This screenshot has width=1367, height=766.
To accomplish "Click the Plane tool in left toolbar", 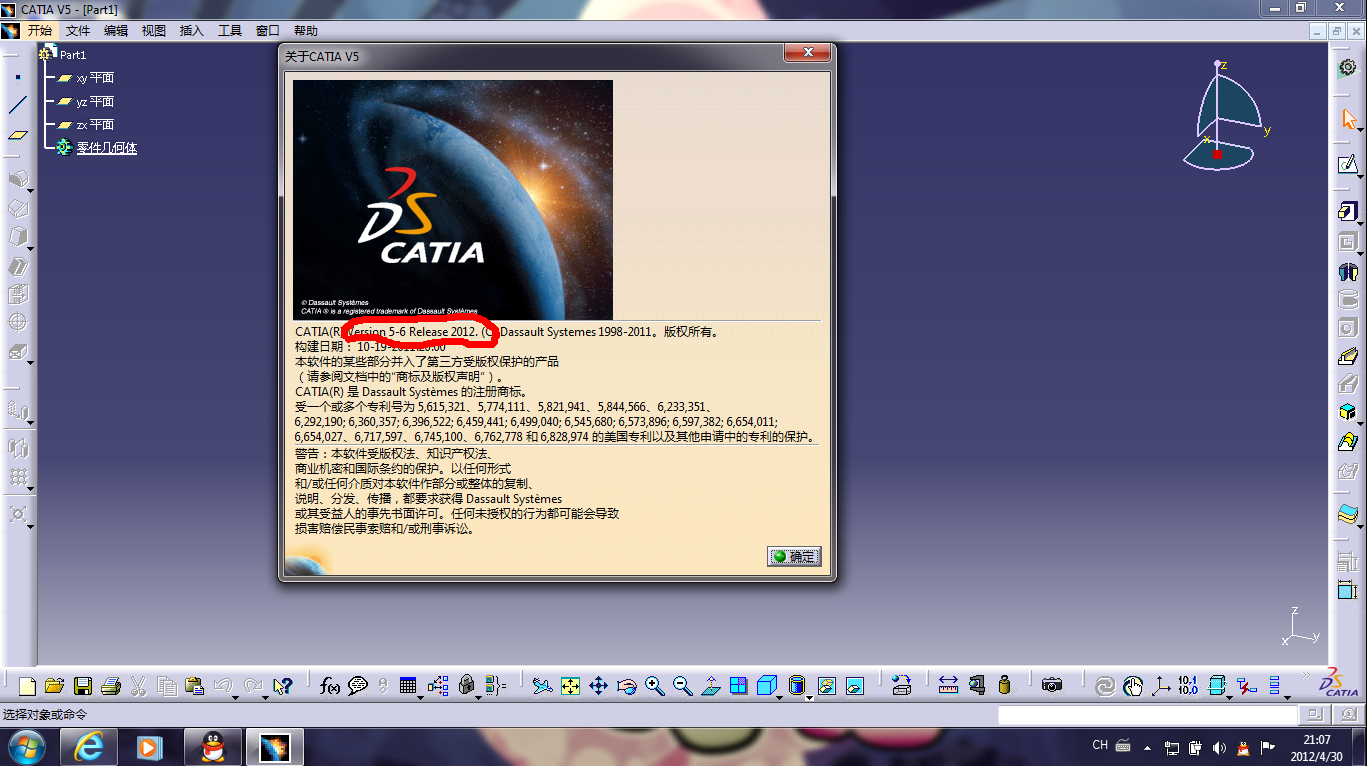I will coord(18,134).
